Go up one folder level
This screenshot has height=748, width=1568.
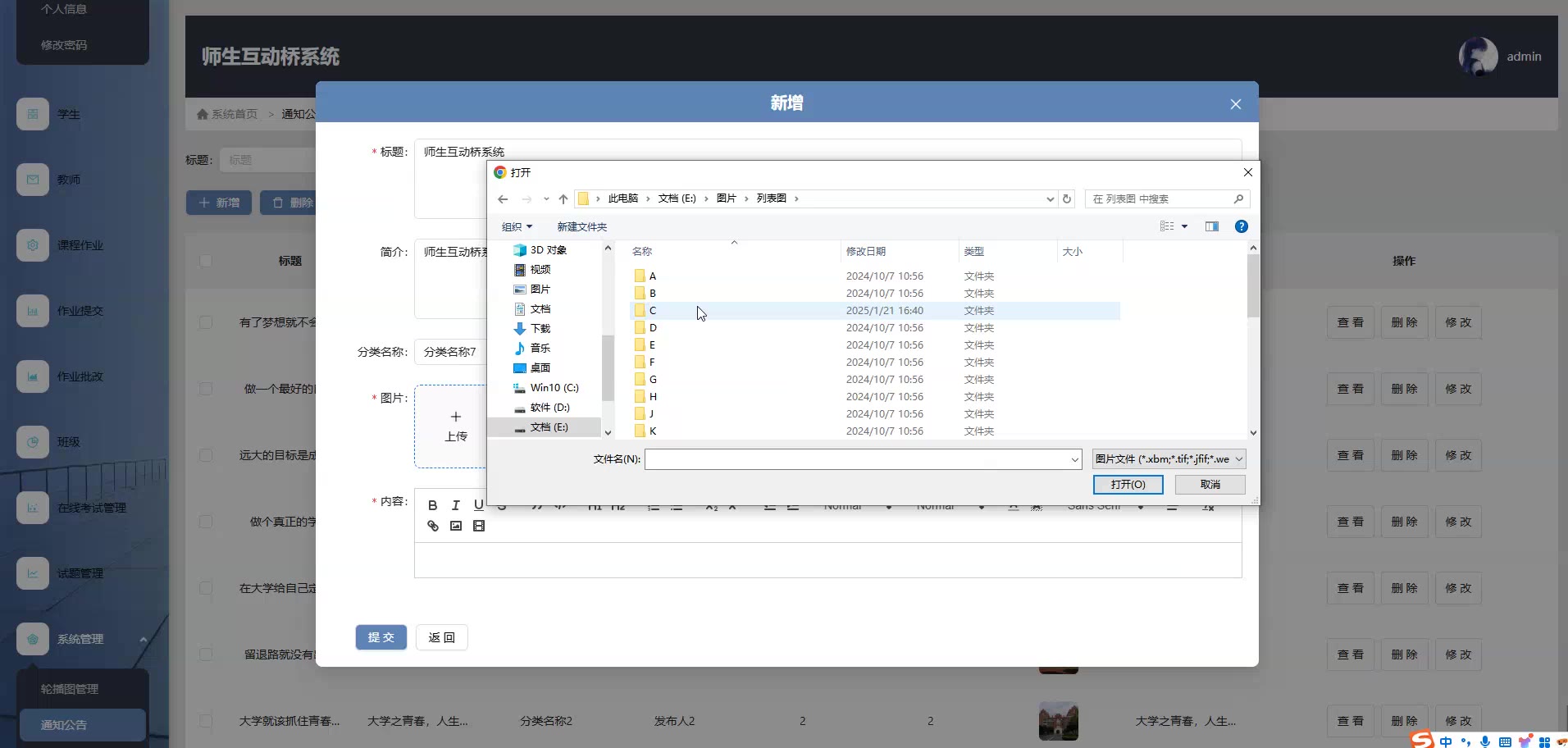coord(563,198)
